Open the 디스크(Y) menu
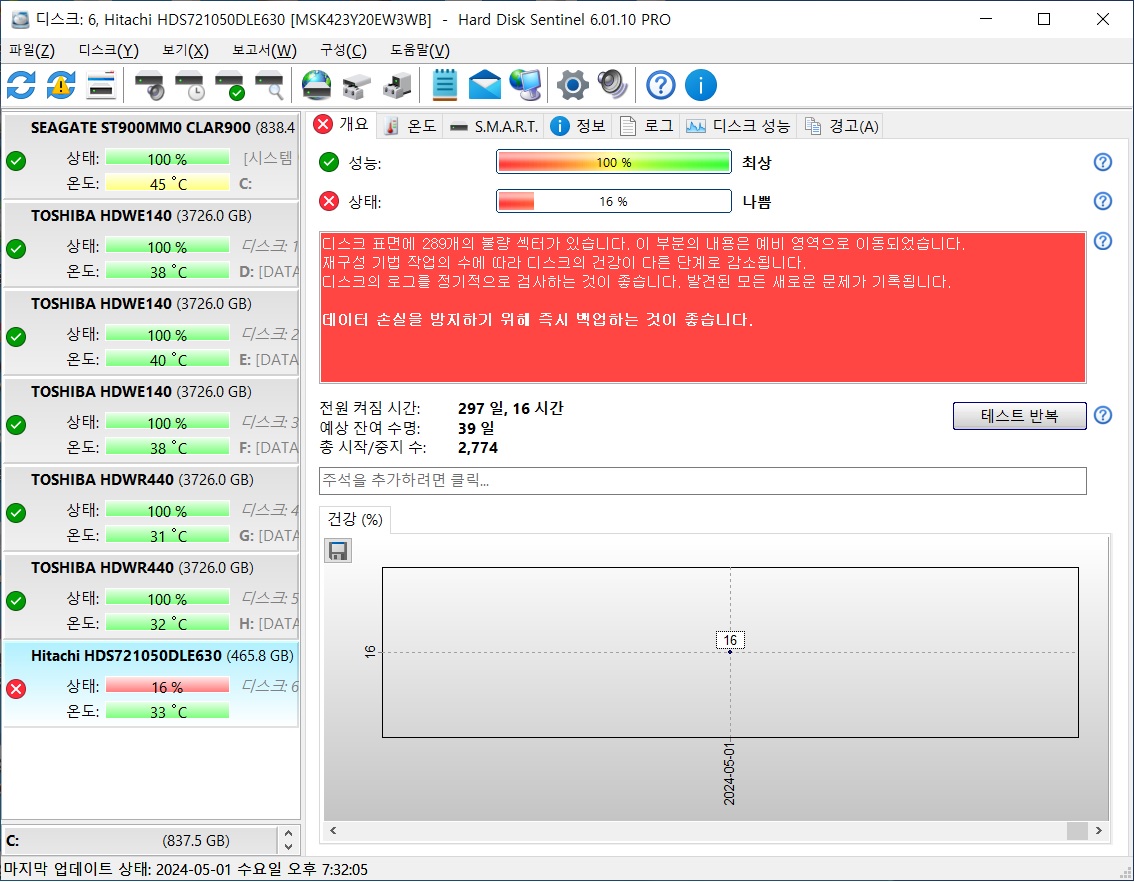Screen dimensions: 1135x882 pyautogui.click(x=109, y=51)
